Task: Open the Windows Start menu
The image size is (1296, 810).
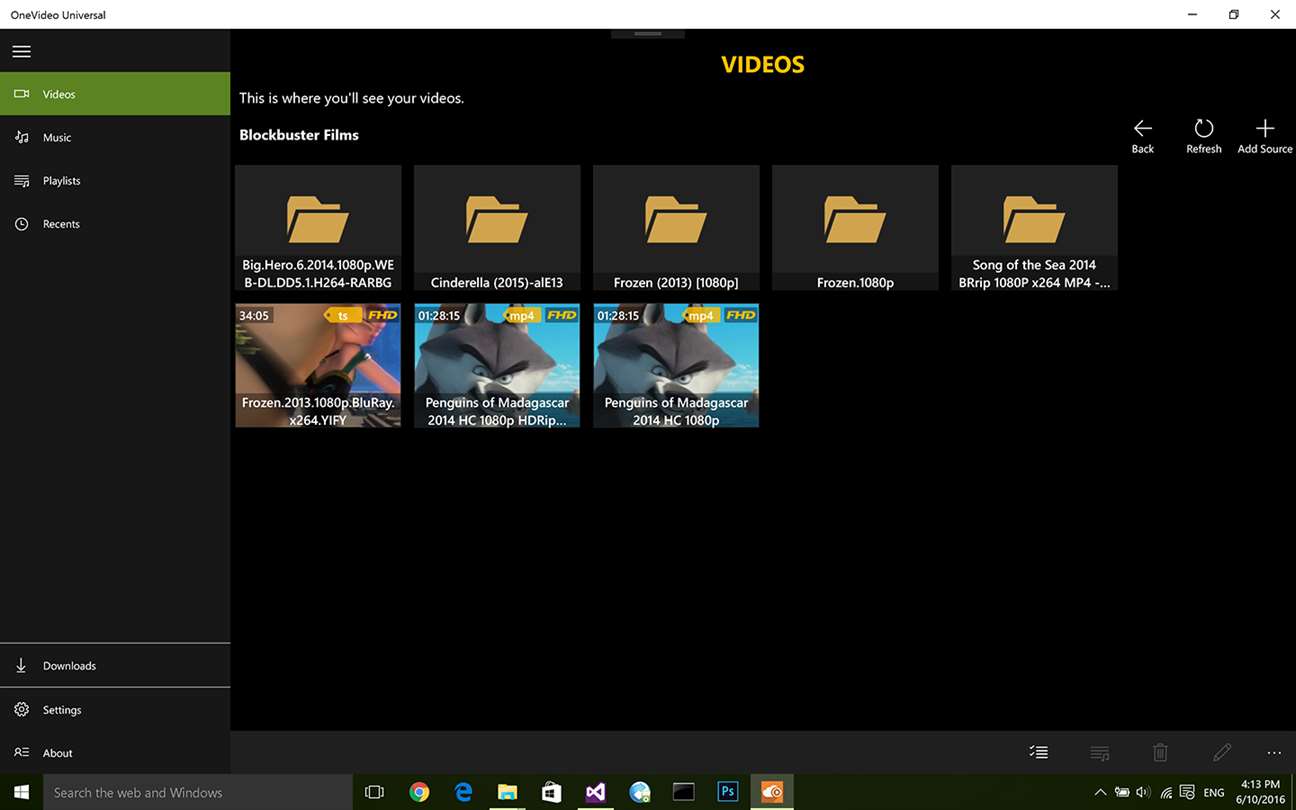Action: pyautogui.click(x=21, y=792)
